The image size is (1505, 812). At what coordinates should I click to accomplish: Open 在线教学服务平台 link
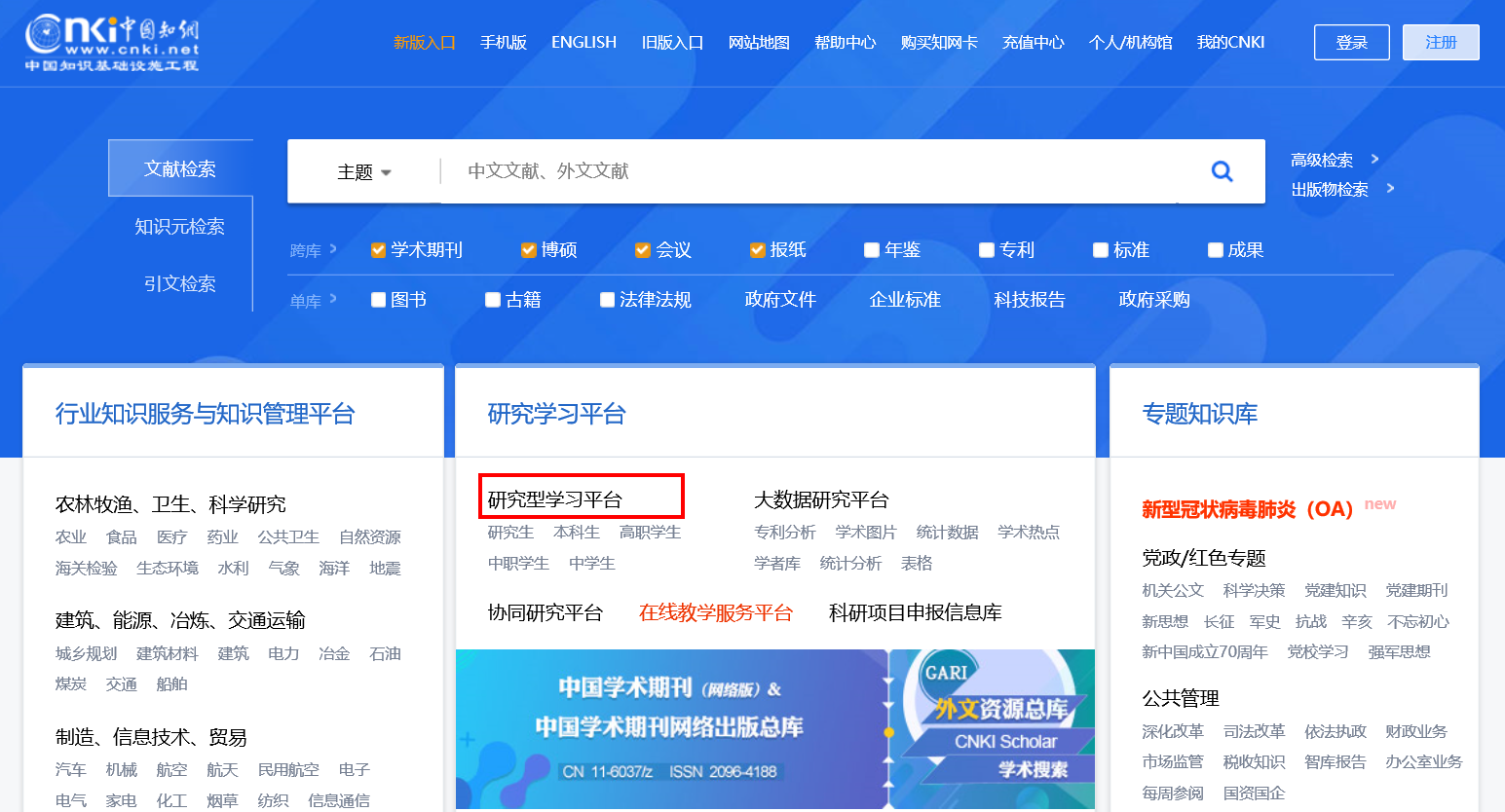pos(716,612)
